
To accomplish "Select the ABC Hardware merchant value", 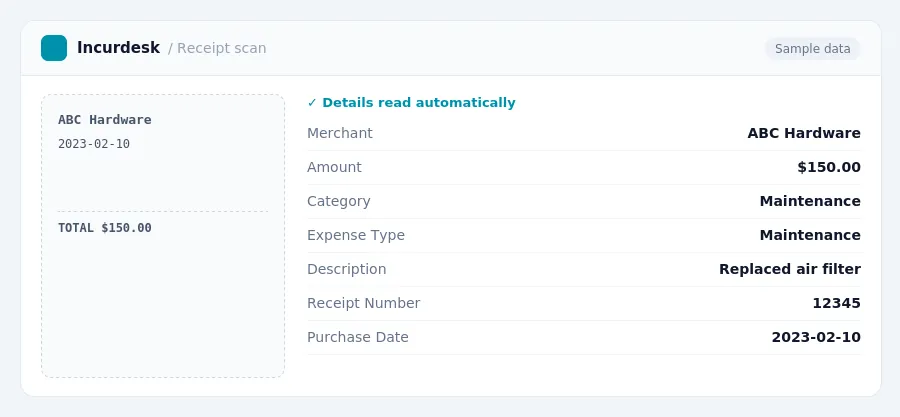I will (x=804, y=133).
